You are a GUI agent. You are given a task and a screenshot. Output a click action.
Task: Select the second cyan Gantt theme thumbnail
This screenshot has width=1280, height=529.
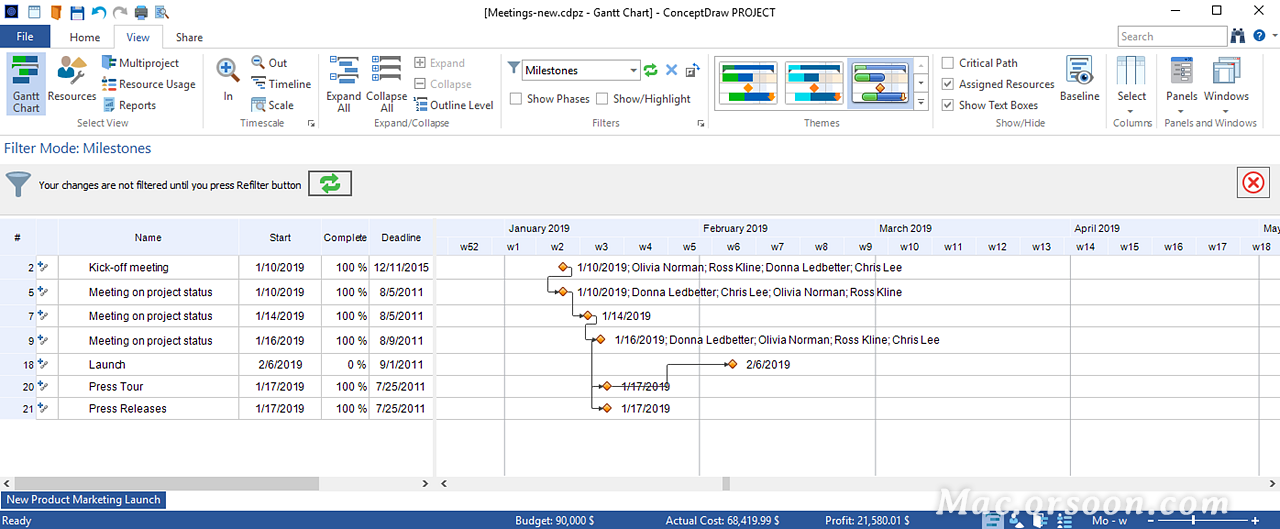coord(815,83)
